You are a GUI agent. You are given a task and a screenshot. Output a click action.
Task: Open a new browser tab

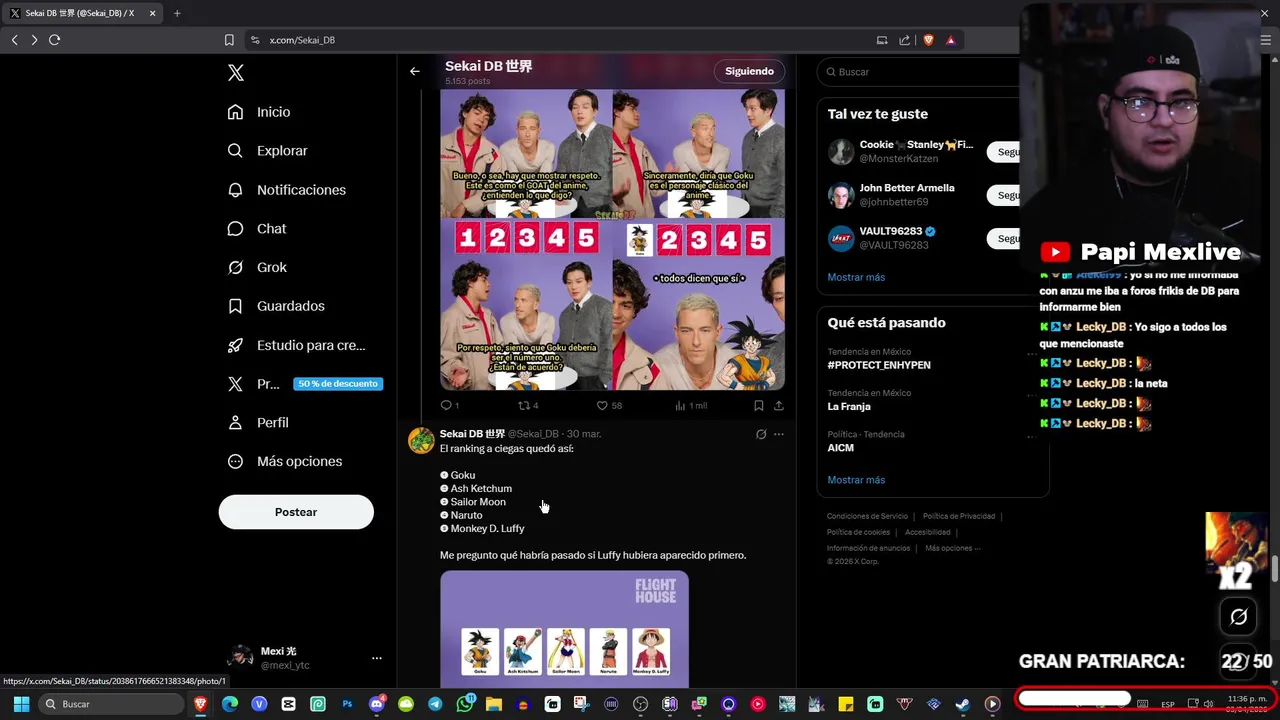tap(177, 13)
